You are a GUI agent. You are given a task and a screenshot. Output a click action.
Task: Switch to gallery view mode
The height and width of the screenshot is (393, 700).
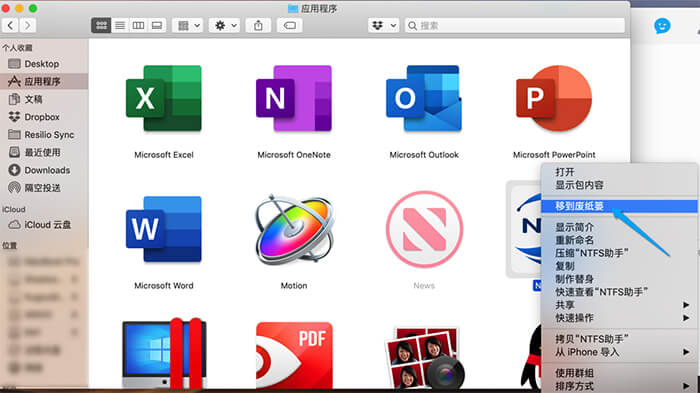coord(157,25)
